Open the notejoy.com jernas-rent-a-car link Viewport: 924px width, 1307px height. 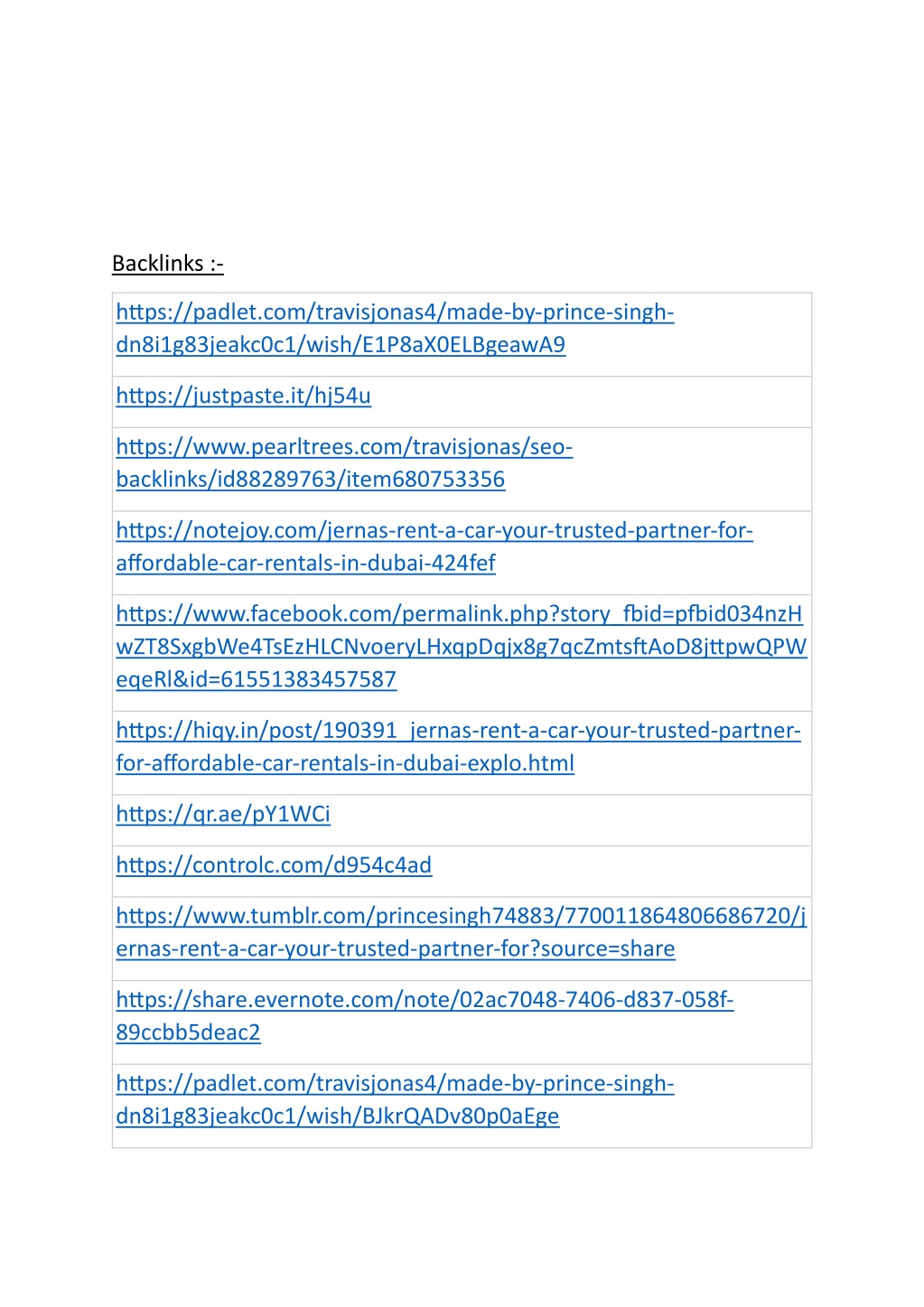(x=434, y=546)
